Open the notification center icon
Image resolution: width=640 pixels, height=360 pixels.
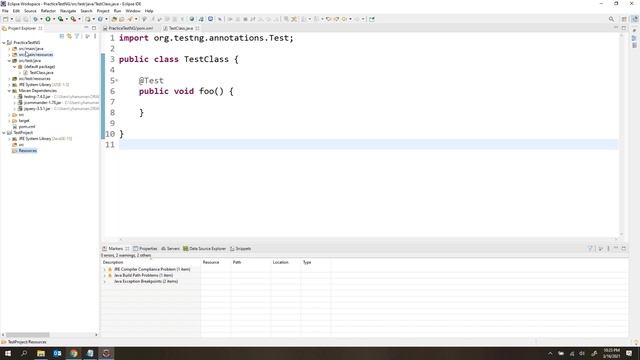629,353
